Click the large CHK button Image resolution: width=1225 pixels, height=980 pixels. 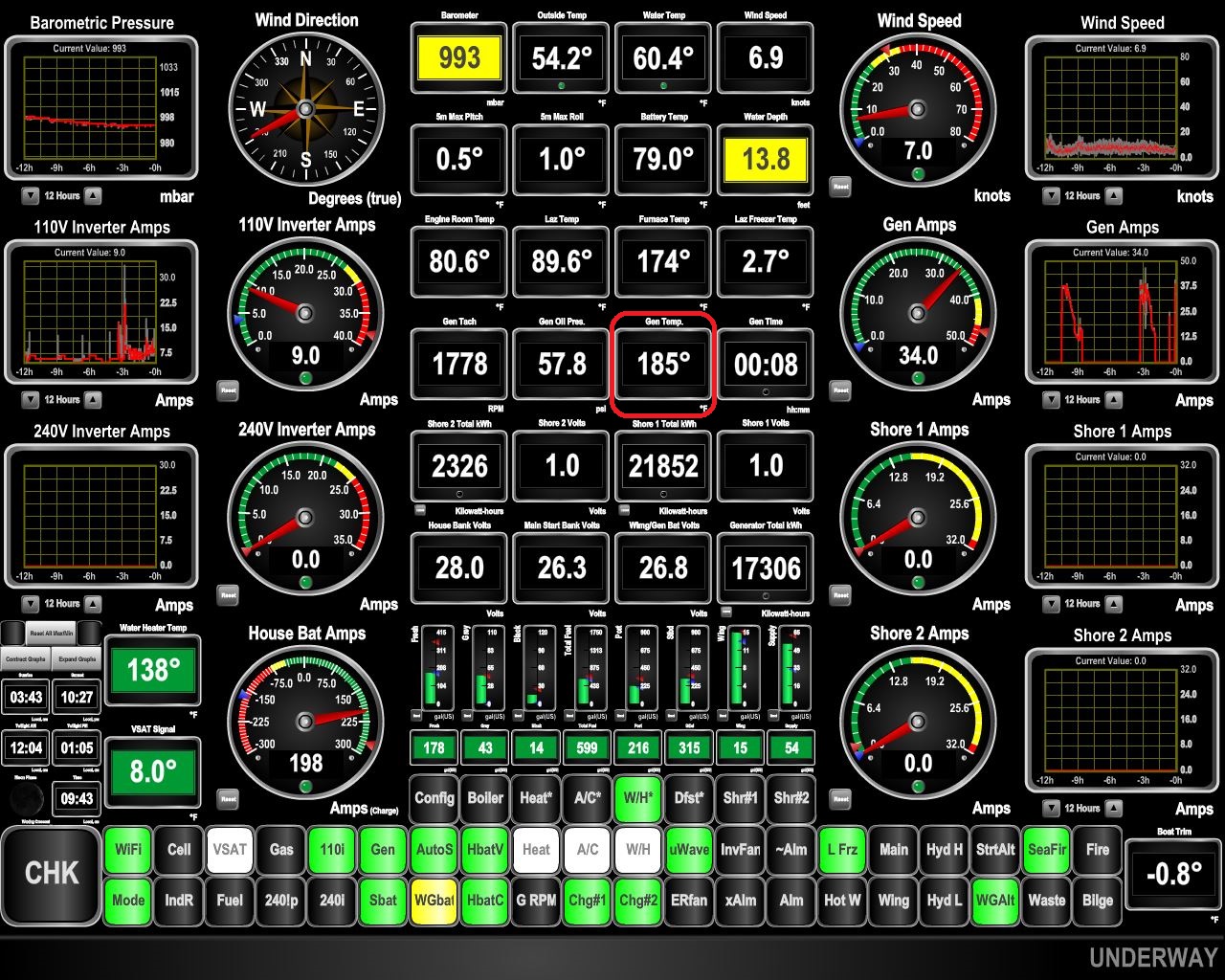coord(52,874)
